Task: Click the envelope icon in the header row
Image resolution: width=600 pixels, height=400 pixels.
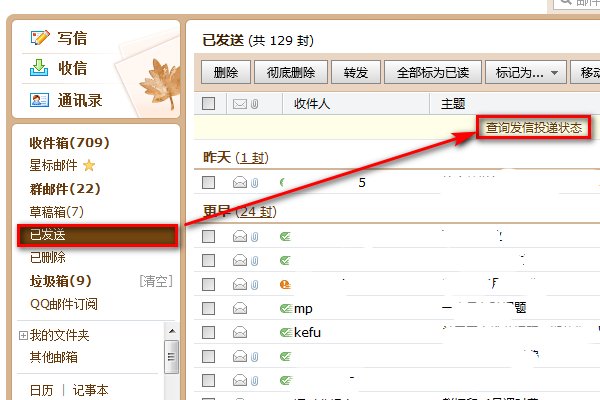Action: point(240,104)
